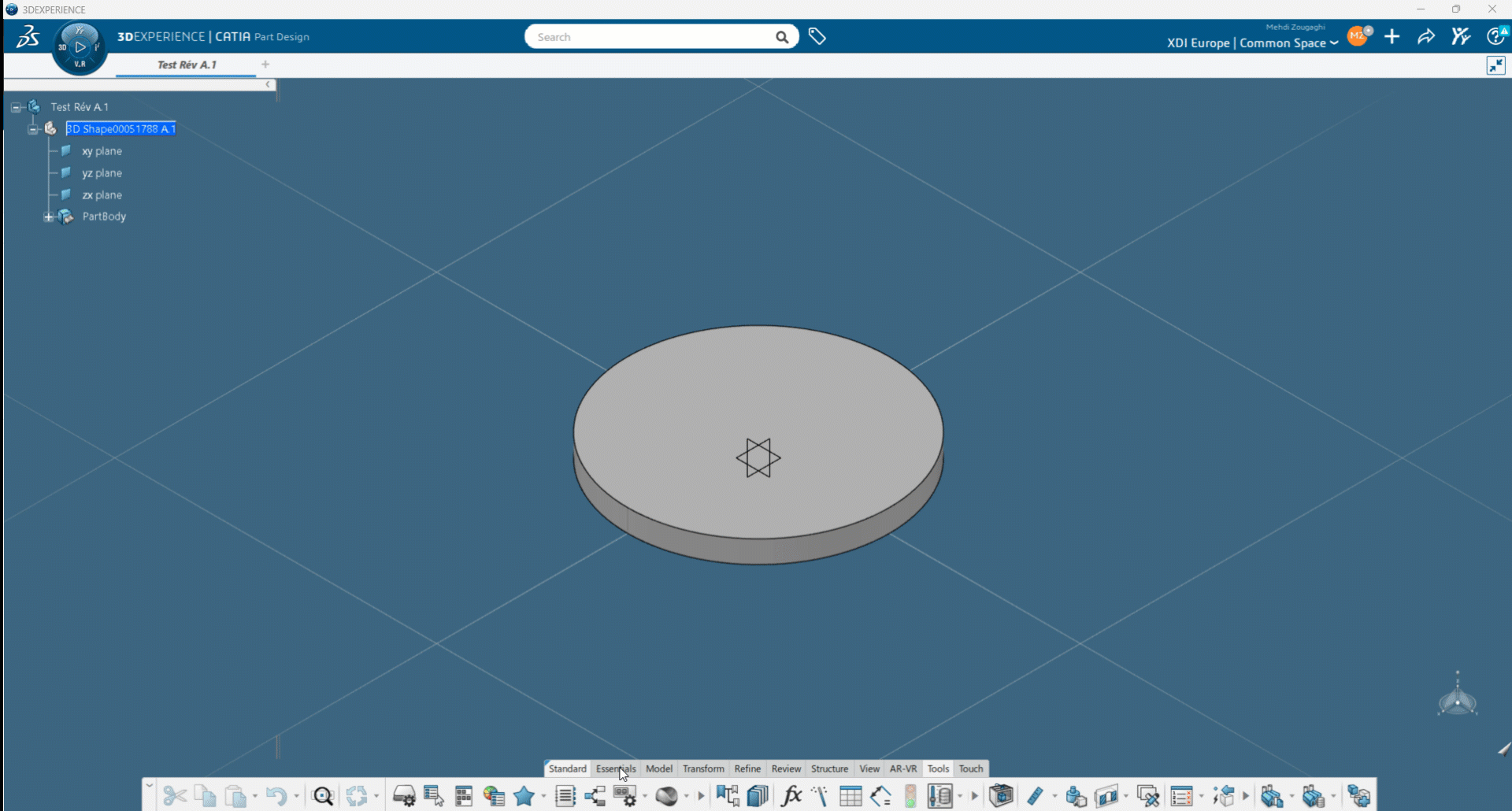Collapse the 3D Shape00051788 node
The image size is (1512, 811).
coord(32,129)
